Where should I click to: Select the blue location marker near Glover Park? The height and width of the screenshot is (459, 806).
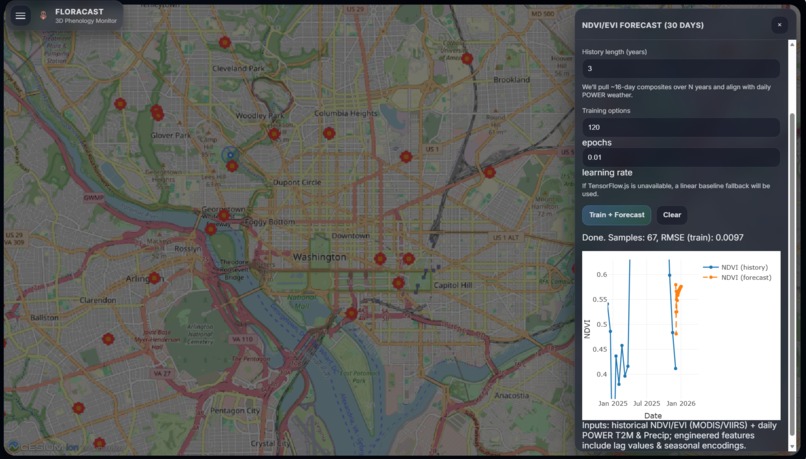click(x=230, y=154)
